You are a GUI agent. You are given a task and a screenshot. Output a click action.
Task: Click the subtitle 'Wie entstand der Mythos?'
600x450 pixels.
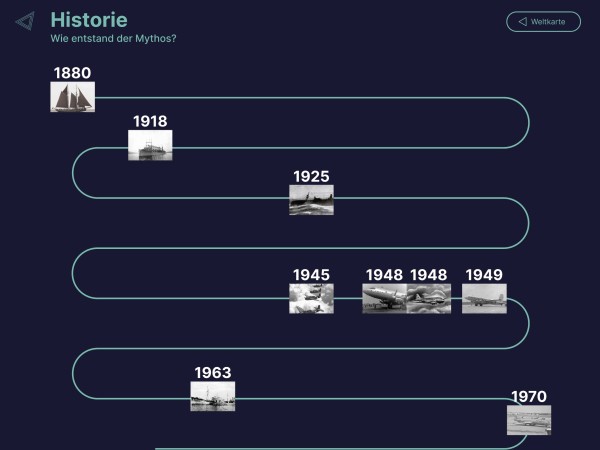[x=113, y=39]
